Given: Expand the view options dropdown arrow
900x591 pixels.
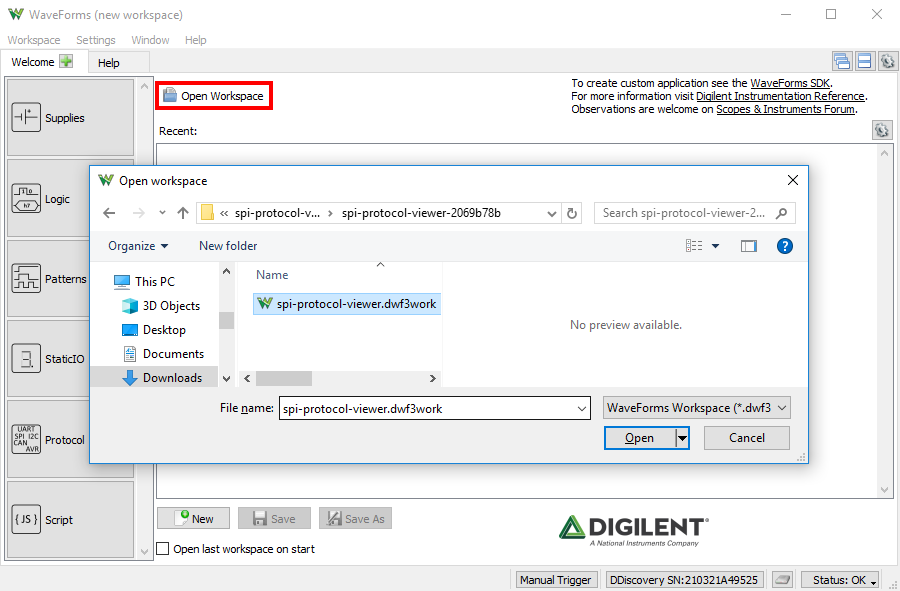Looking at the screenshot, I should tap(716, 246).
